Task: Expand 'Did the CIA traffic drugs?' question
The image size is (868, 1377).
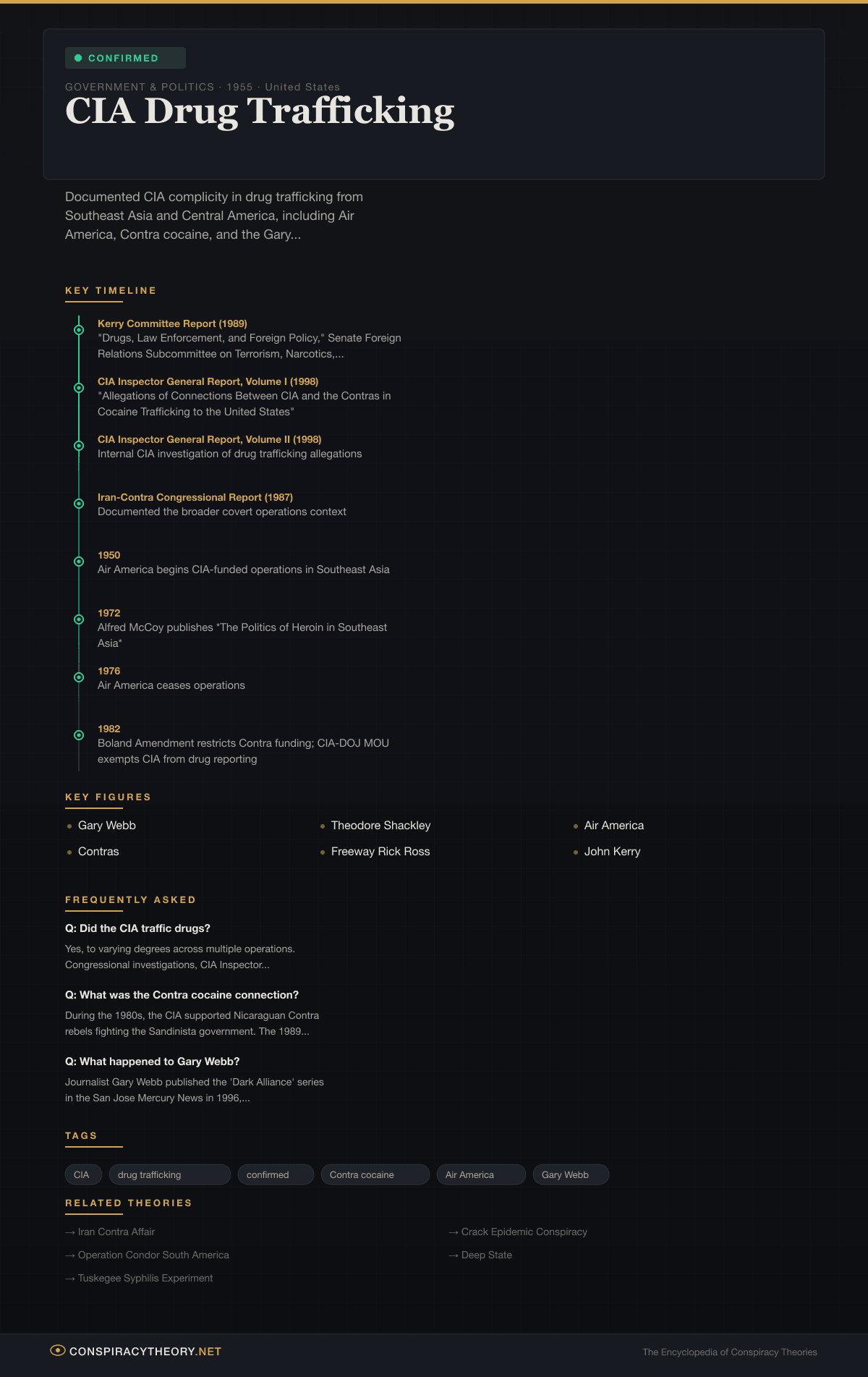Action: tap(137, 928)
